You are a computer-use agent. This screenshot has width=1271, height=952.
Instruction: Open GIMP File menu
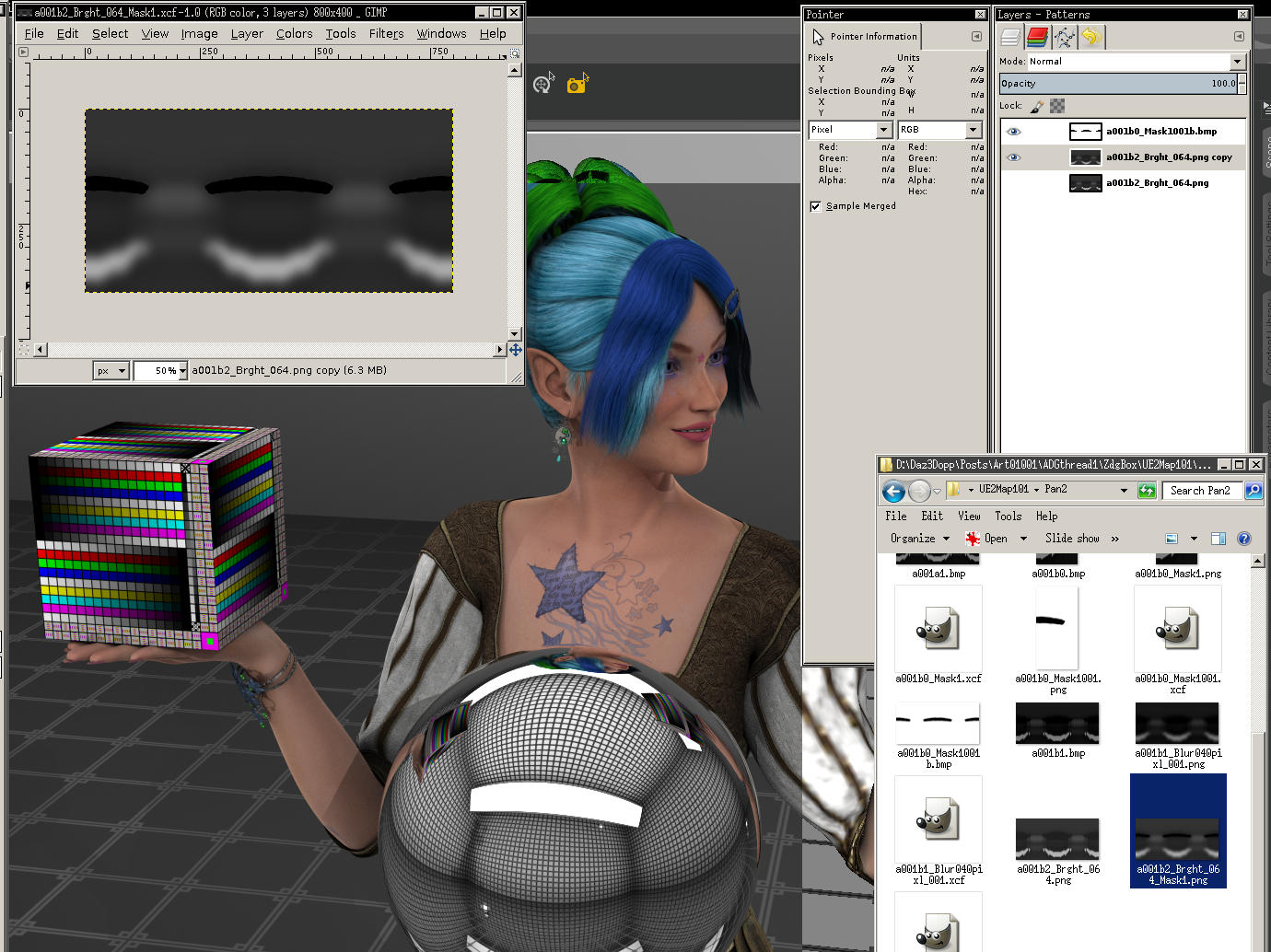pyautogui.click(x=34, y=34)
